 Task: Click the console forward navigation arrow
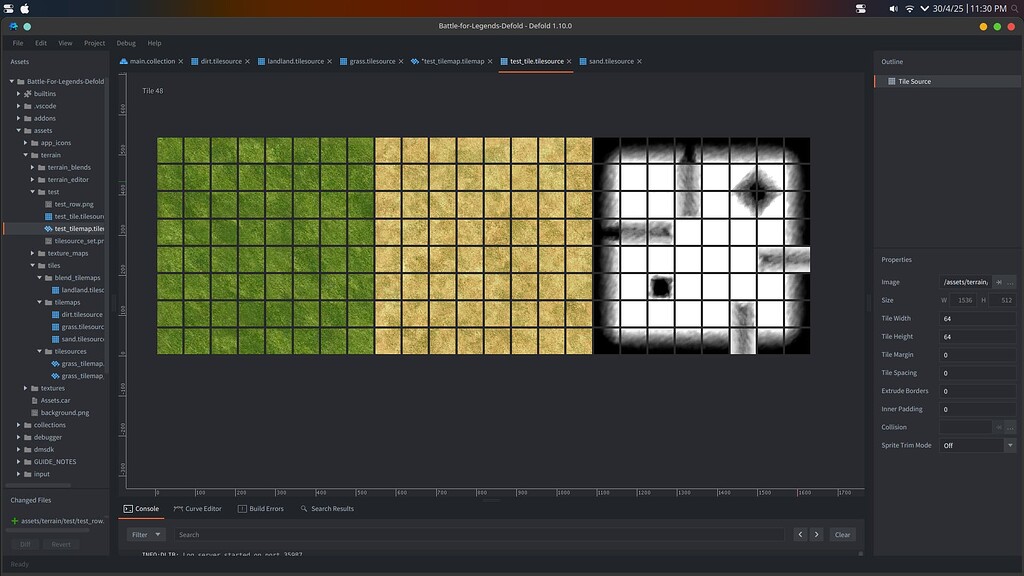817,534
